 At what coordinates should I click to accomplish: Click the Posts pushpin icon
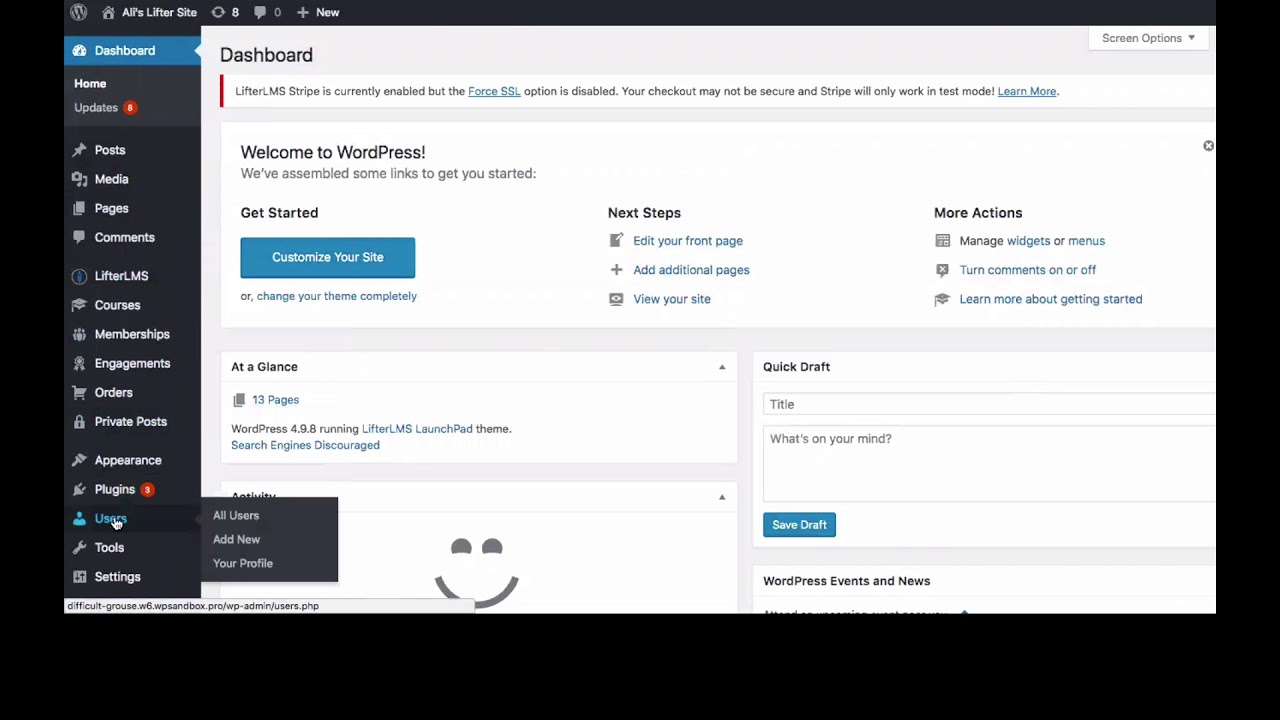click(x=80, y=150)
